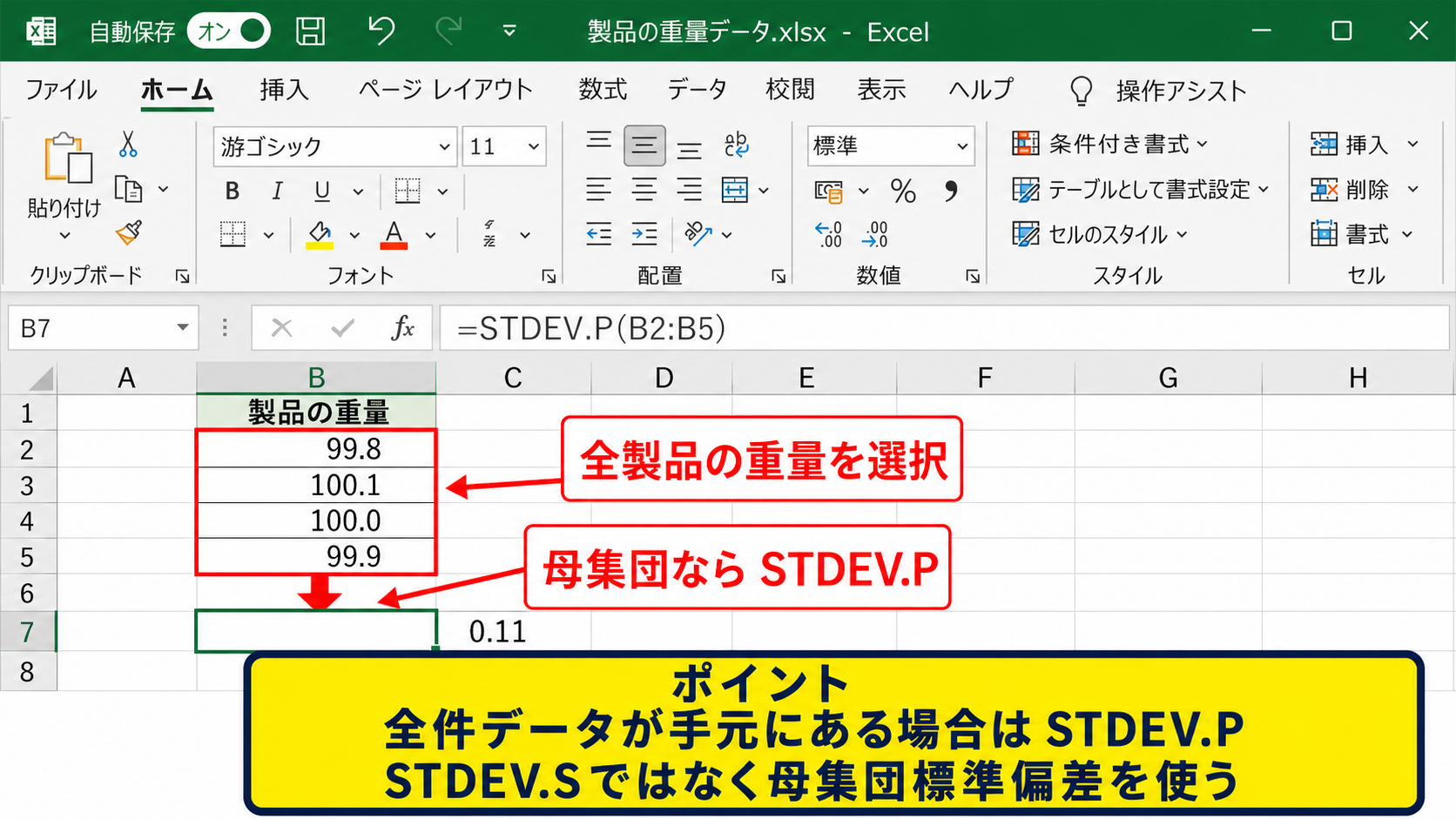The width and height of the screenshot is (1456, 819).
Task: Toggle the 自動保存 AutoSave switch
Action: pos(229,31)
